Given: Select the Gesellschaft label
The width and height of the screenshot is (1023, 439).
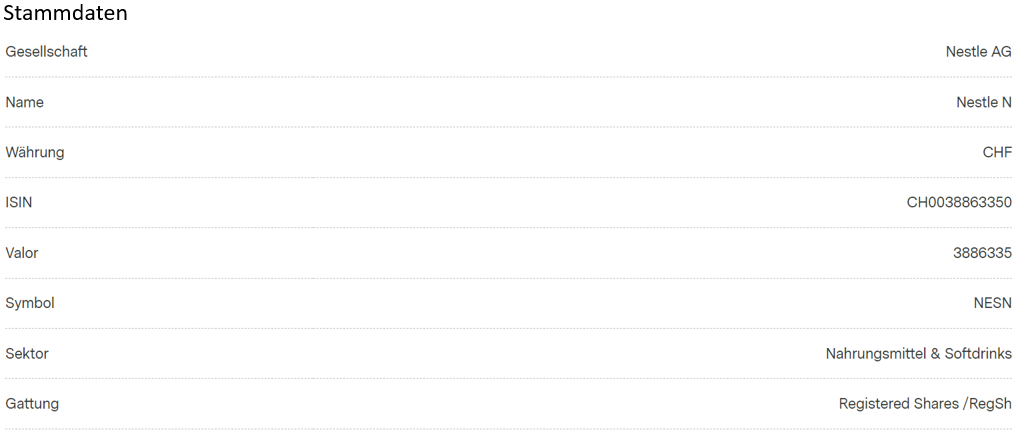Looking at the screenshot, I should [x=46, y=52].
